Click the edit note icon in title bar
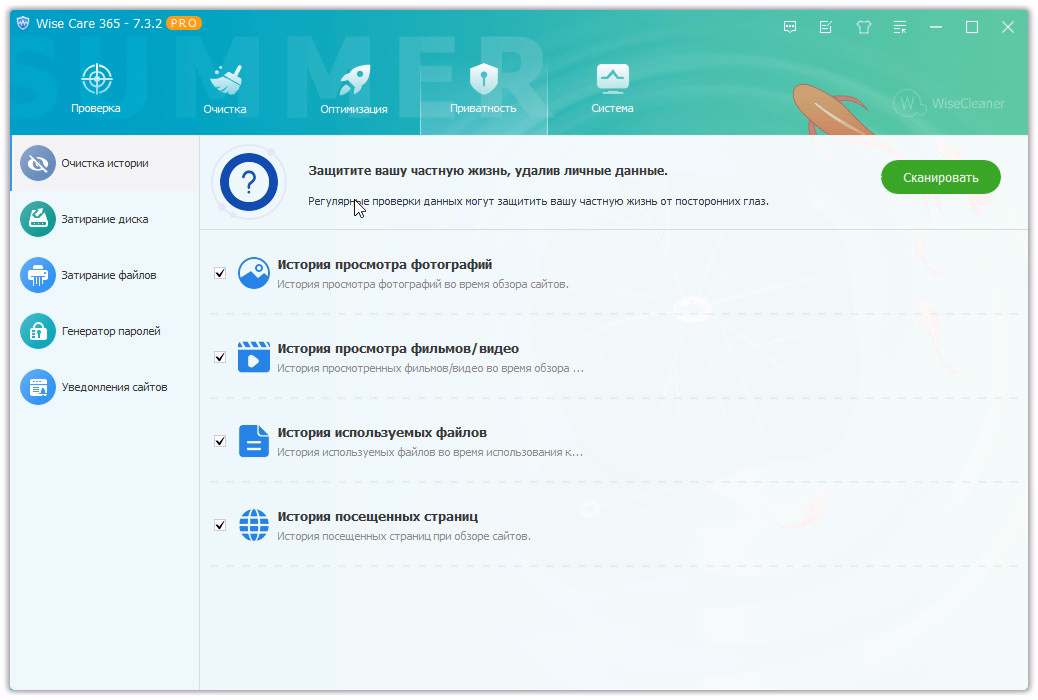This screenshot has width=1038, height=700. (x=826, y=27)
